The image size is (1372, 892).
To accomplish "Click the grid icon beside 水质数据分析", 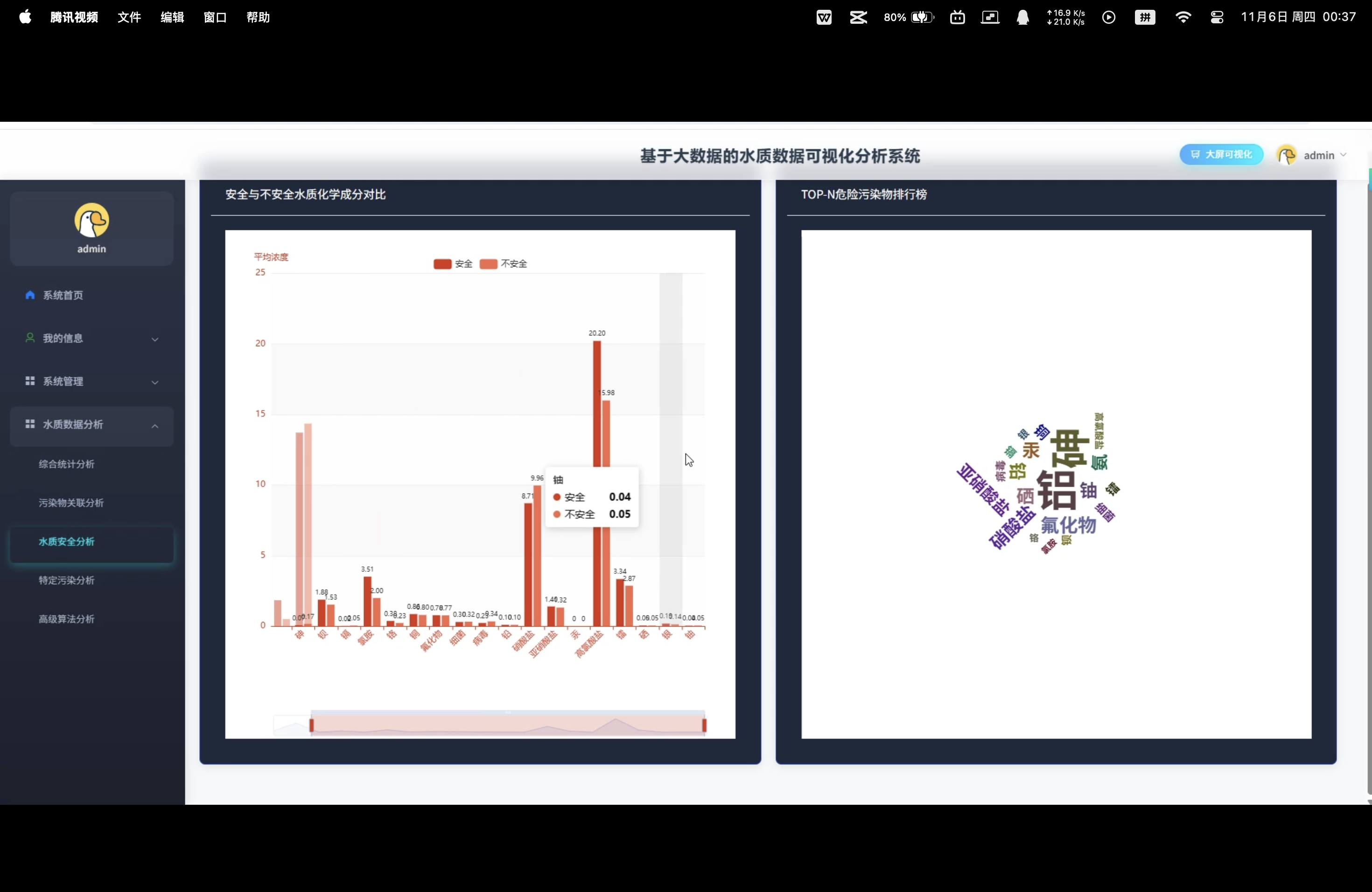I will 30,424.
